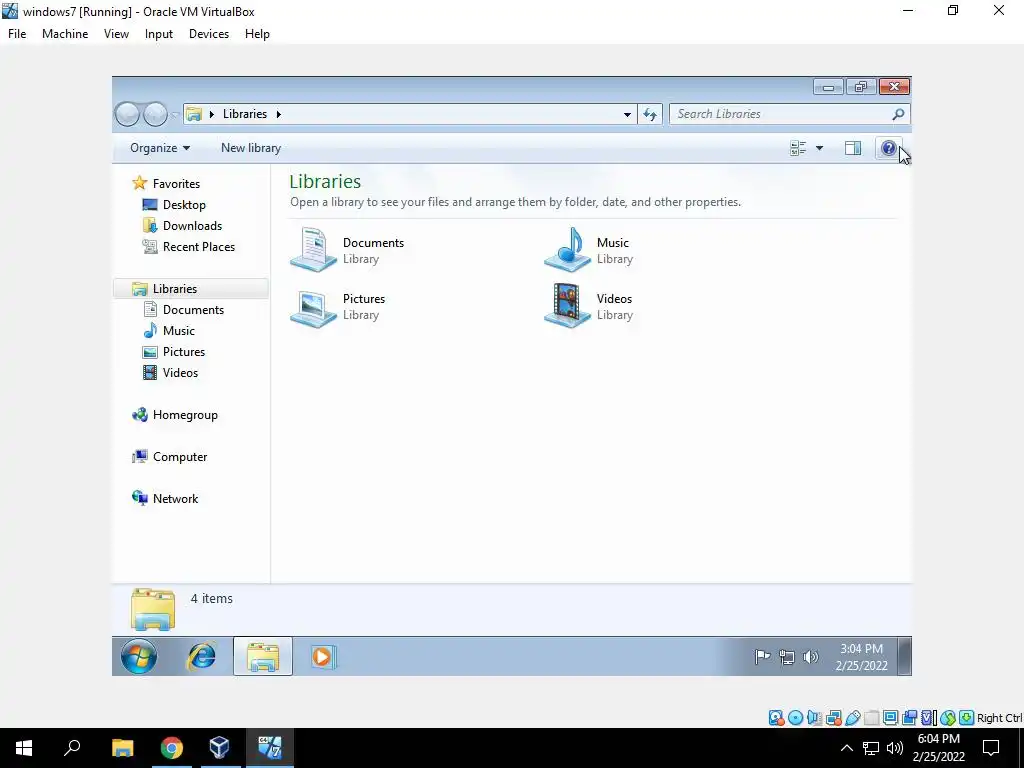Open the view options dropdown arrow
1024x768 pixels.
click(819, 148)
